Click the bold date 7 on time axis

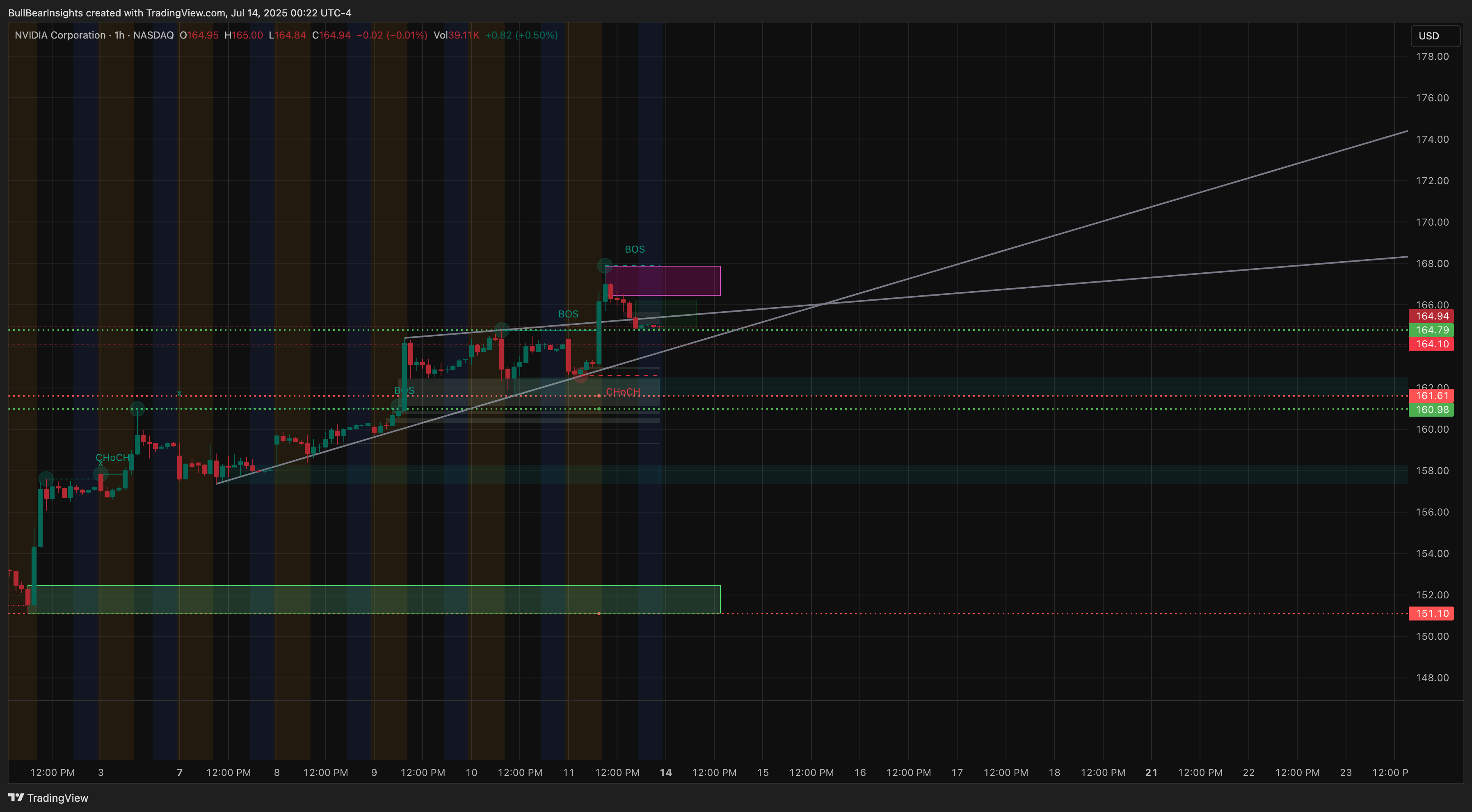(179, 773)
